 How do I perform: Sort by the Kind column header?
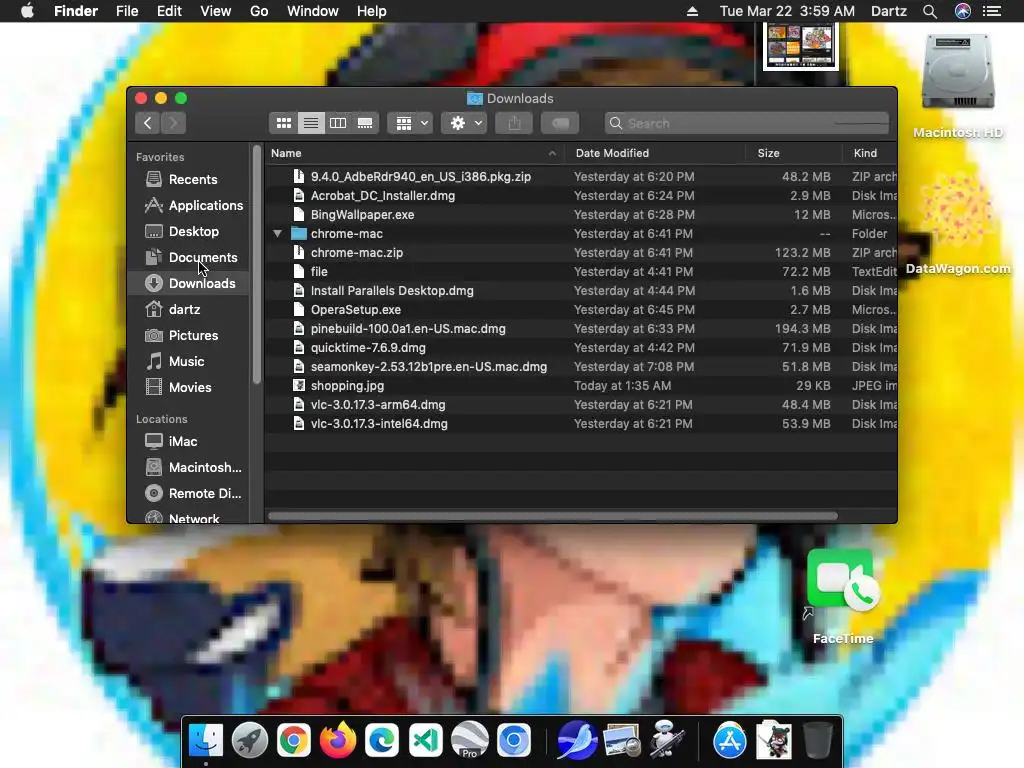(x=869, y=153)
